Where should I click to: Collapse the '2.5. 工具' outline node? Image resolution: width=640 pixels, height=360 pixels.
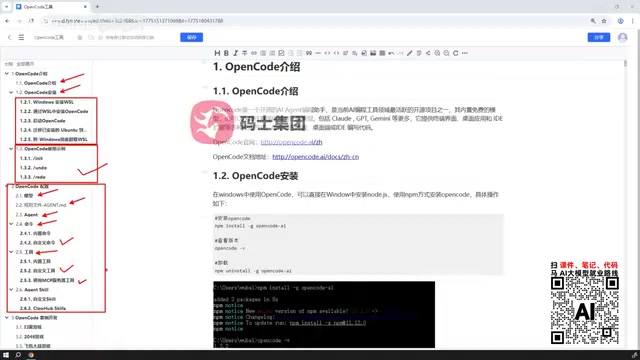pos(11,252)
